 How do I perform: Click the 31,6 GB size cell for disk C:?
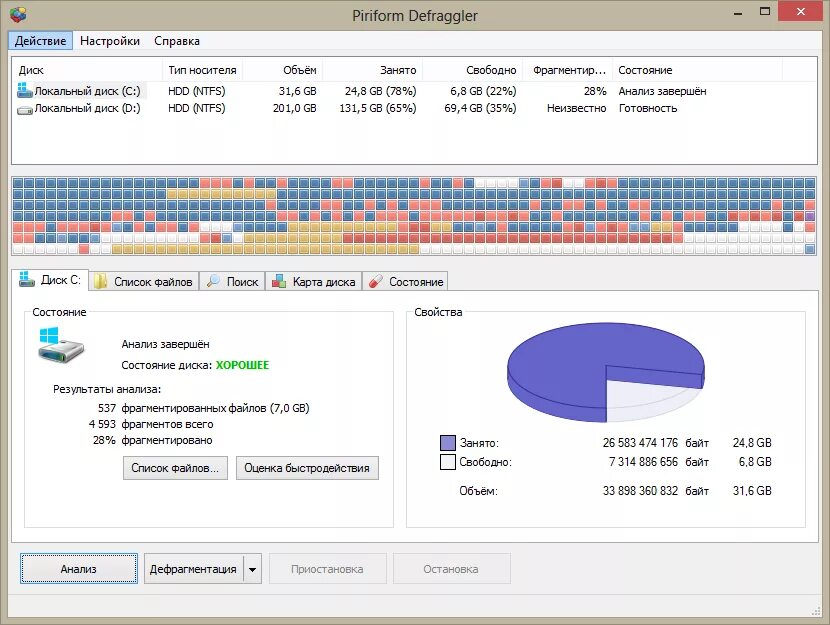297,91
